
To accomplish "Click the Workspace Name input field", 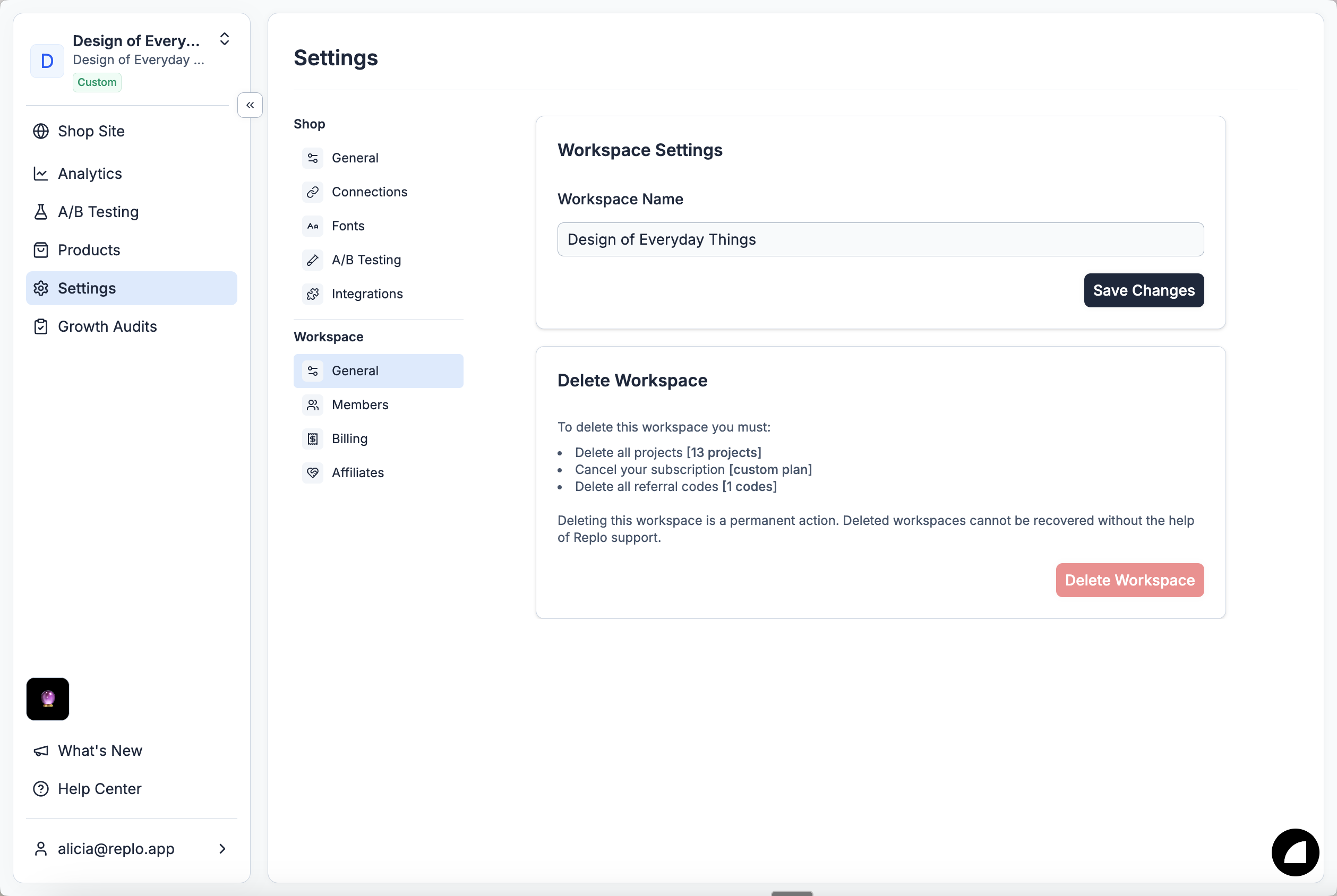I will pos(880,239).
